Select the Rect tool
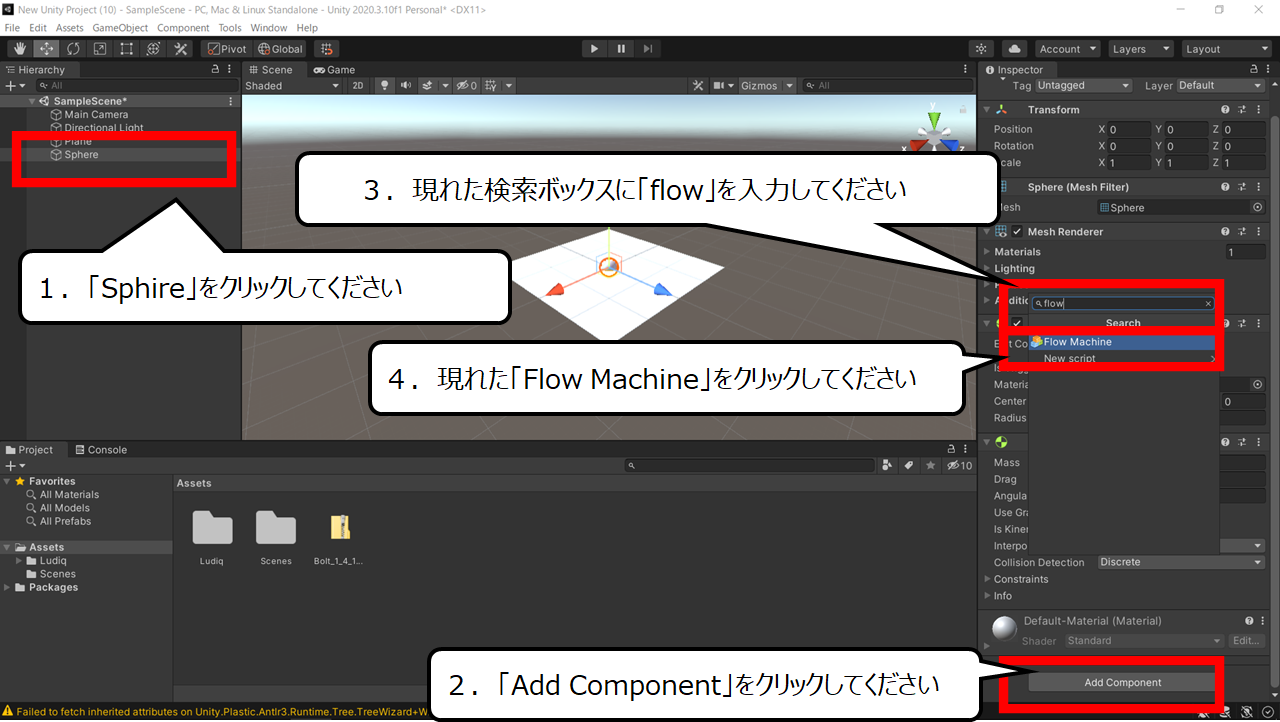 coord(127,48)
